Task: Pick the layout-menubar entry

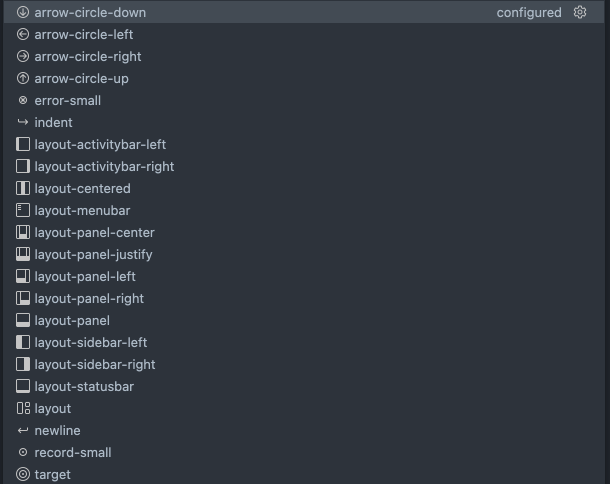Action: 82,211
